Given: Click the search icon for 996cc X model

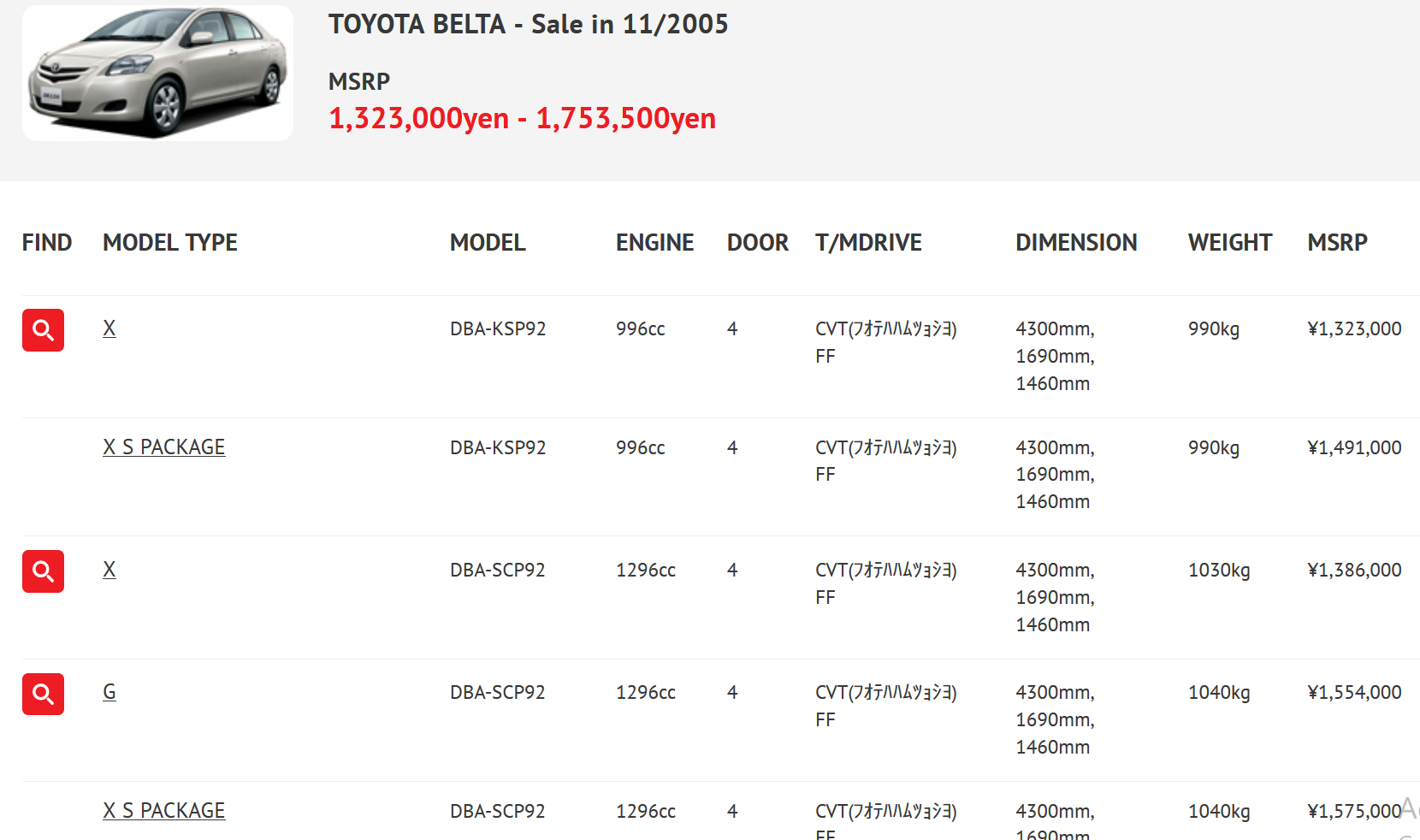Looking at the screenshot, I should tap(43, 330).
